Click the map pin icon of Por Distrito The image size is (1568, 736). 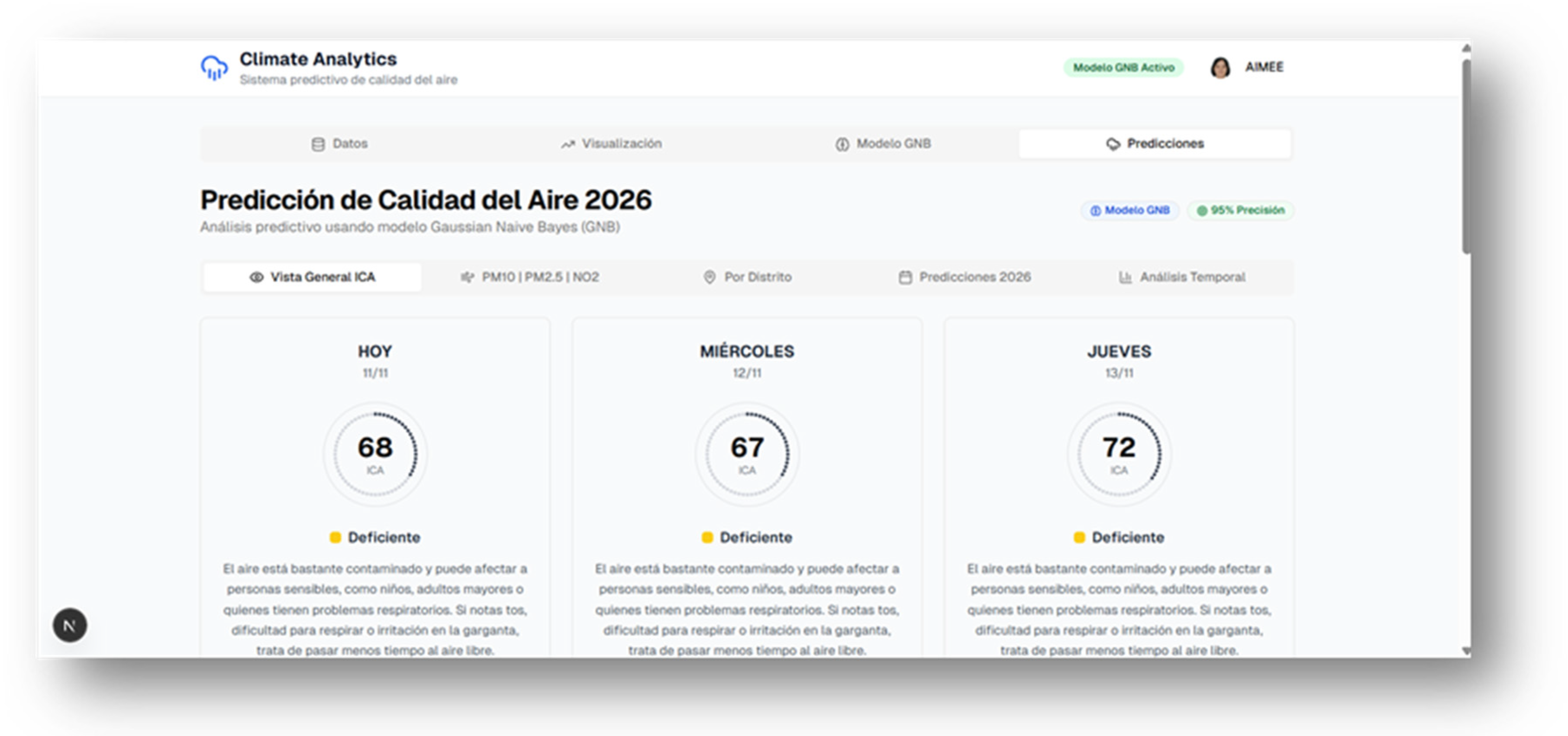tap(709, 278)
